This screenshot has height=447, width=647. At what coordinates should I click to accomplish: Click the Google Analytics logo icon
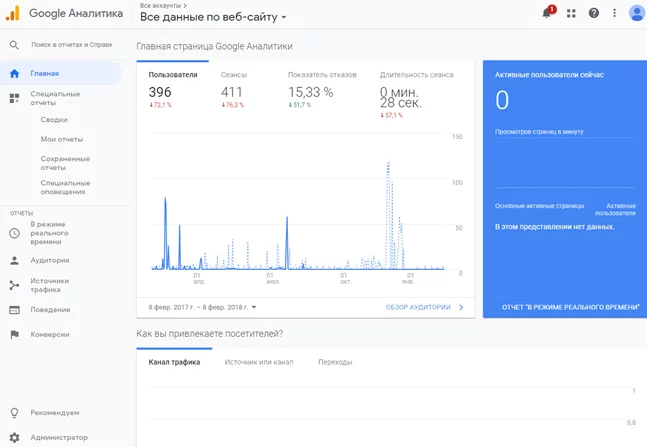(x=12, y=13)
